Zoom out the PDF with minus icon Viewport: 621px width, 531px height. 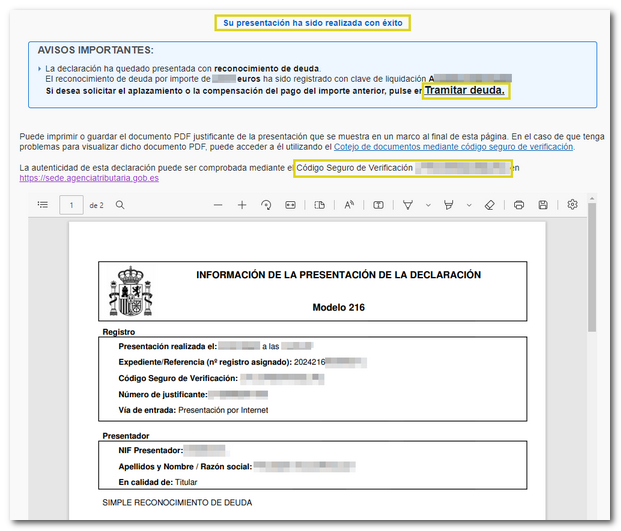(218, 205)
